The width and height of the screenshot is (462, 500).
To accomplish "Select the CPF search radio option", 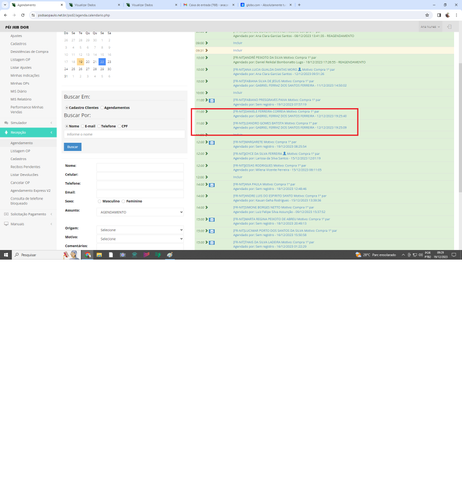I will (x=119, y=126).
